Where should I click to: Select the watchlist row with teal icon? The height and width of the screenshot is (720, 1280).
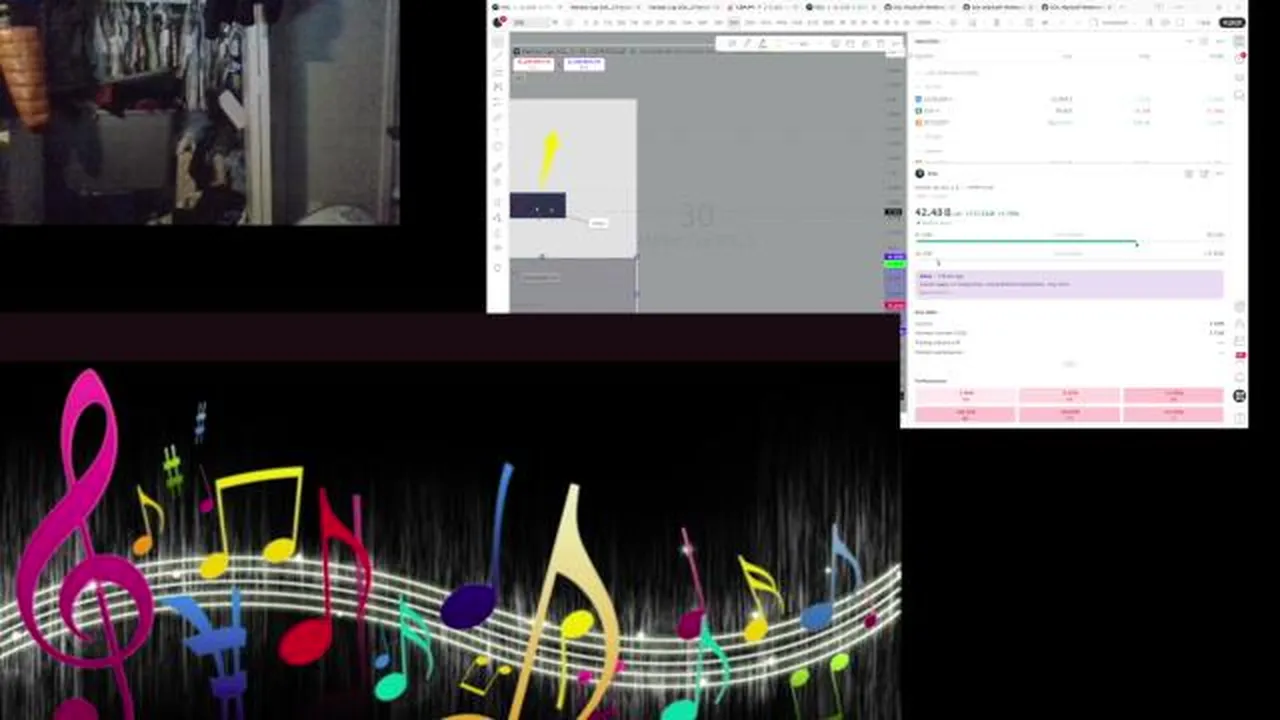click(x=1070, y=110)
